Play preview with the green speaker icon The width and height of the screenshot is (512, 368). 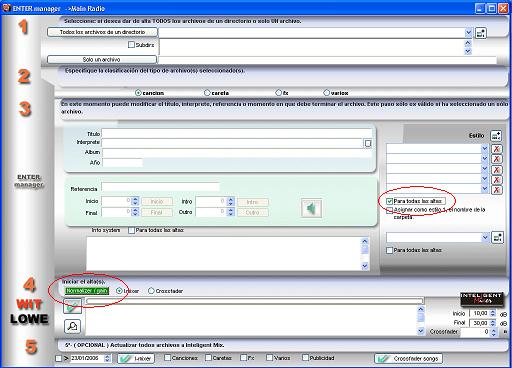click(311, 208)
